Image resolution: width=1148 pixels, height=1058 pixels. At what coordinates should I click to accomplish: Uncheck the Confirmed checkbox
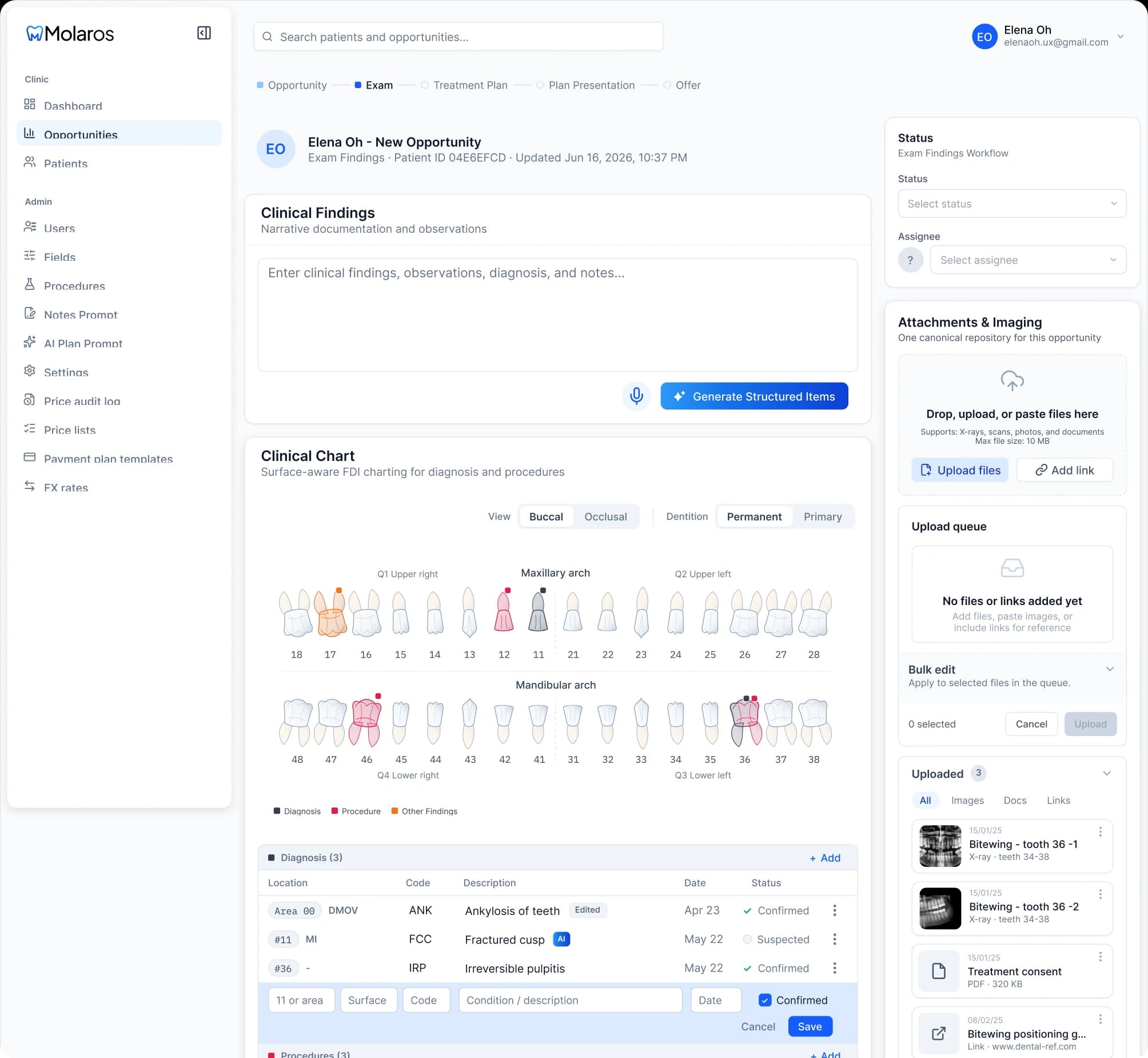[764, 1000]
